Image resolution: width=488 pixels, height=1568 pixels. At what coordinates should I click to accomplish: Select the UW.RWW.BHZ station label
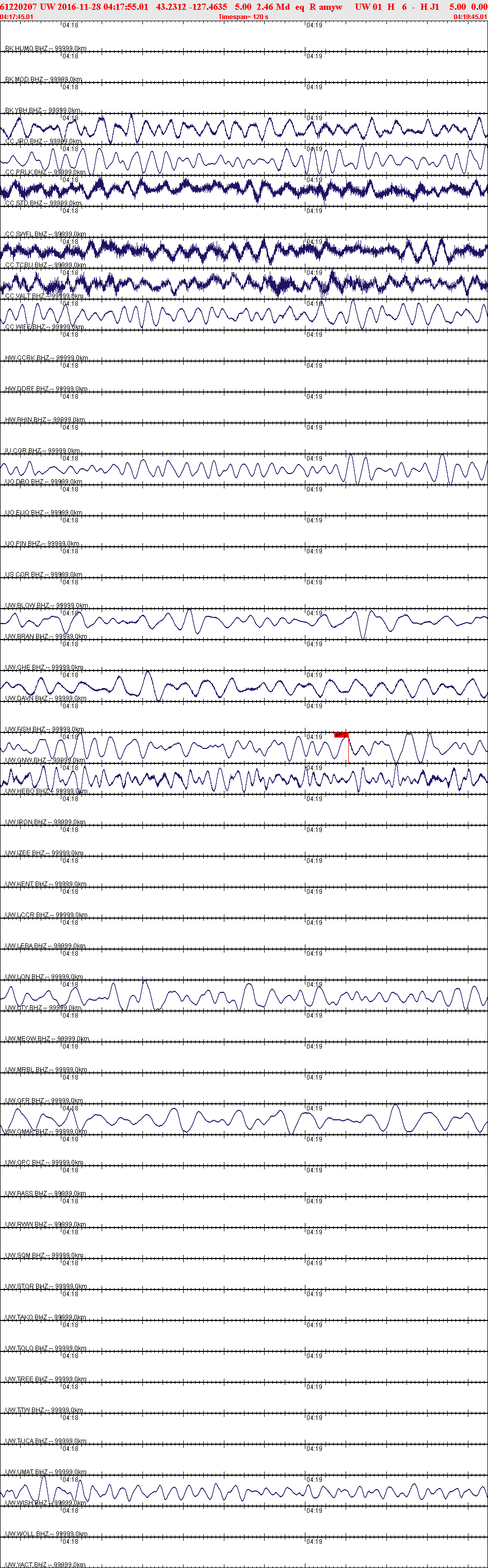pos(45,1224)
